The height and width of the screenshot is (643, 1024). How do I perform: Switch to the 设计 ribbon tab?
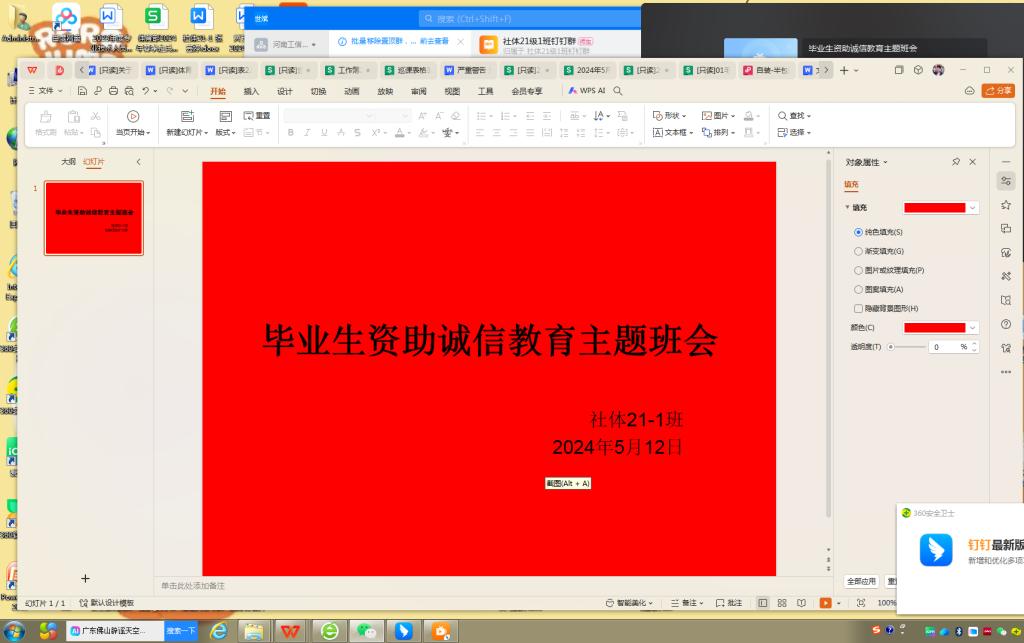(x=285, y=91)
